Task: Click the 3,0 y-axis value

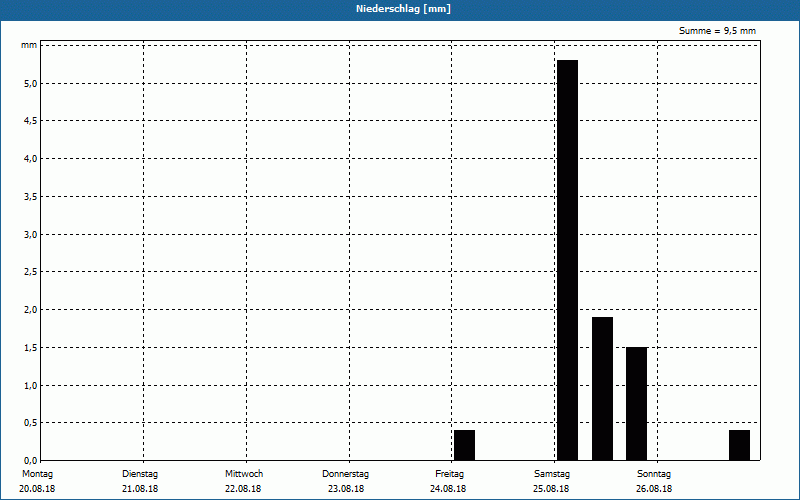Action: point(31,235)
